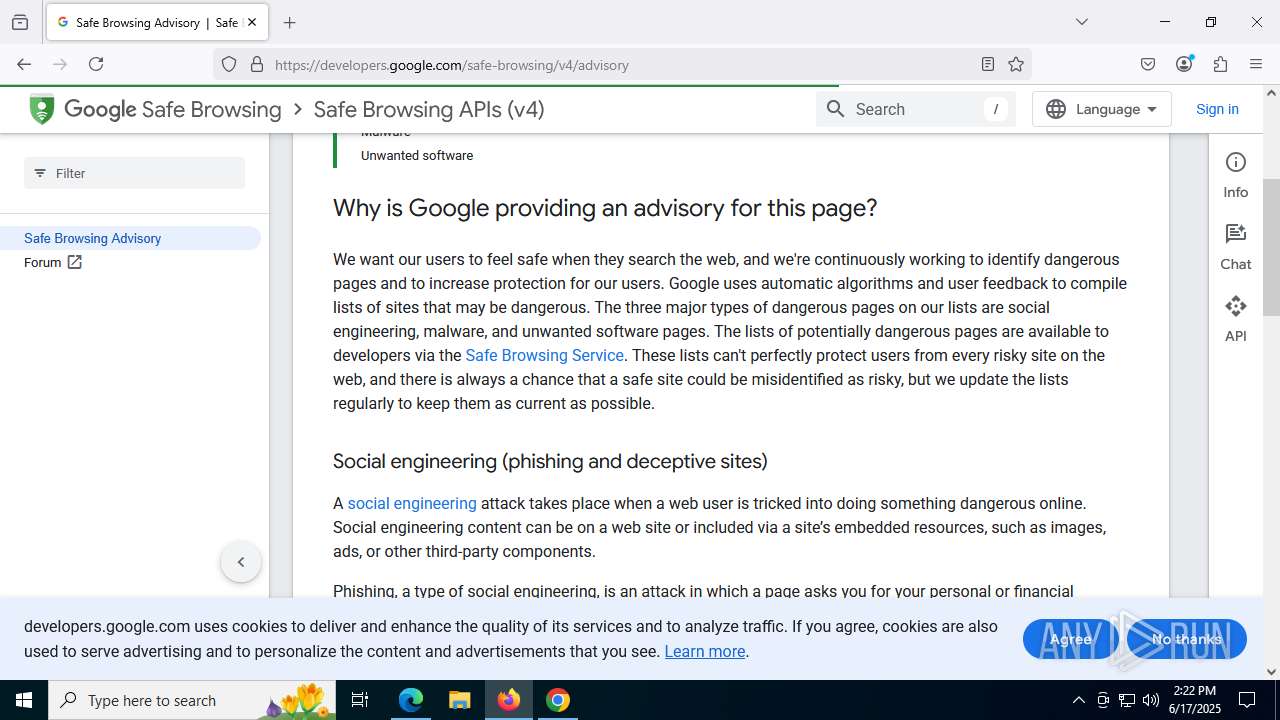This screenshot has height=720, width=1280.
Task: Click the Filter input in sidebar
Action: [134, 173]
